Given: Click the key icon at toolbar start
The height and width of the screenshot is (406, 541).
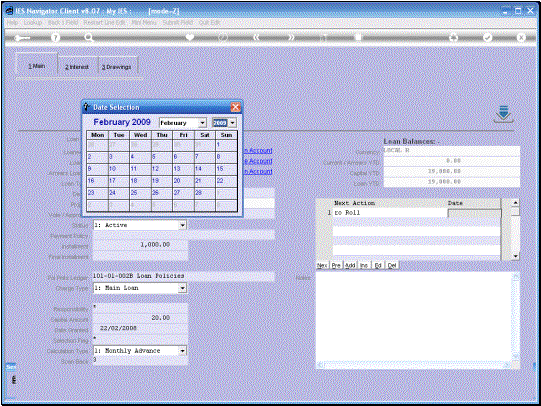Looking at the screenshot, I should pos(22,37).
